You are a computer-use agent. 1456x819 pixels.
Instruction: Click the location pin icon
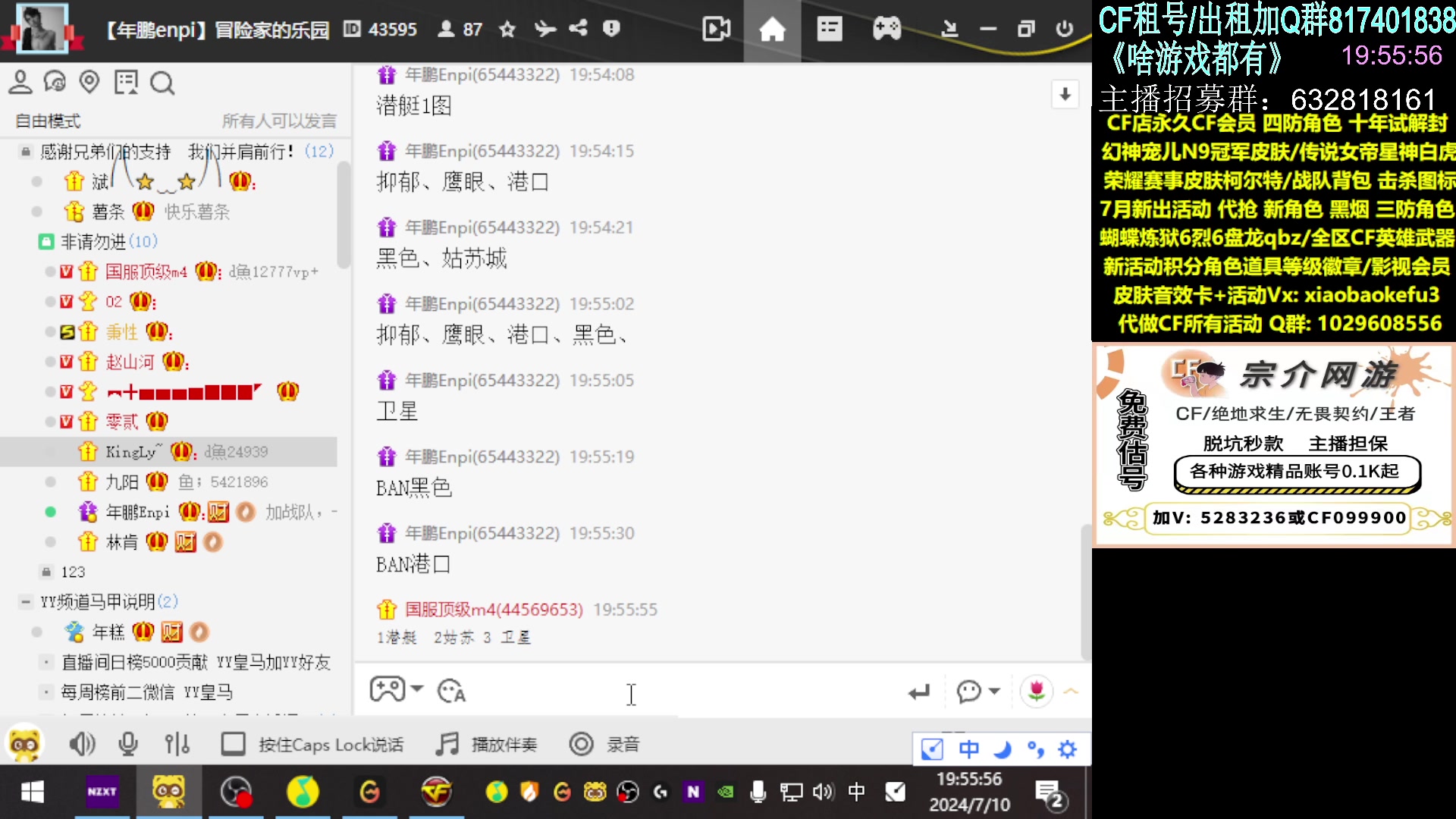point(89,82)
